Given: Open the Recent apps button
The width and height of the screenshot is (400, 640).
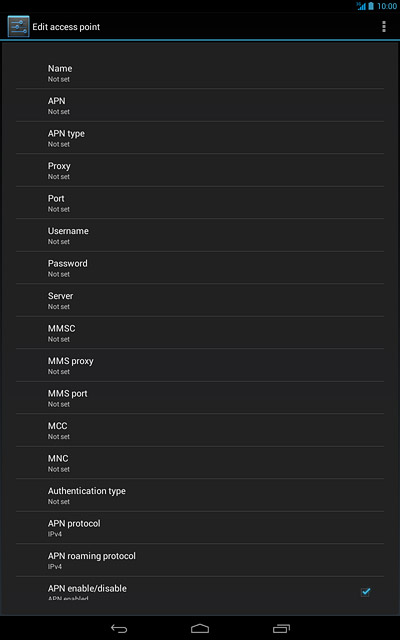Looking at the screenshot, I should tap(281, 629).
